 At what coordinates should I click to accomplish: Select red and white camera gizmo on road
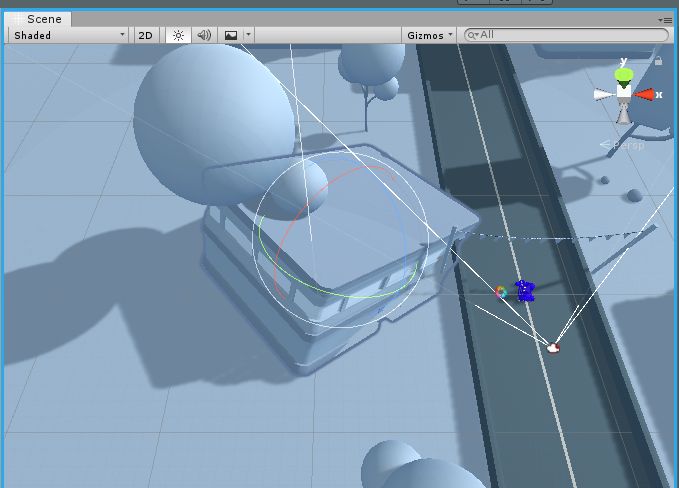coord(553,347)
